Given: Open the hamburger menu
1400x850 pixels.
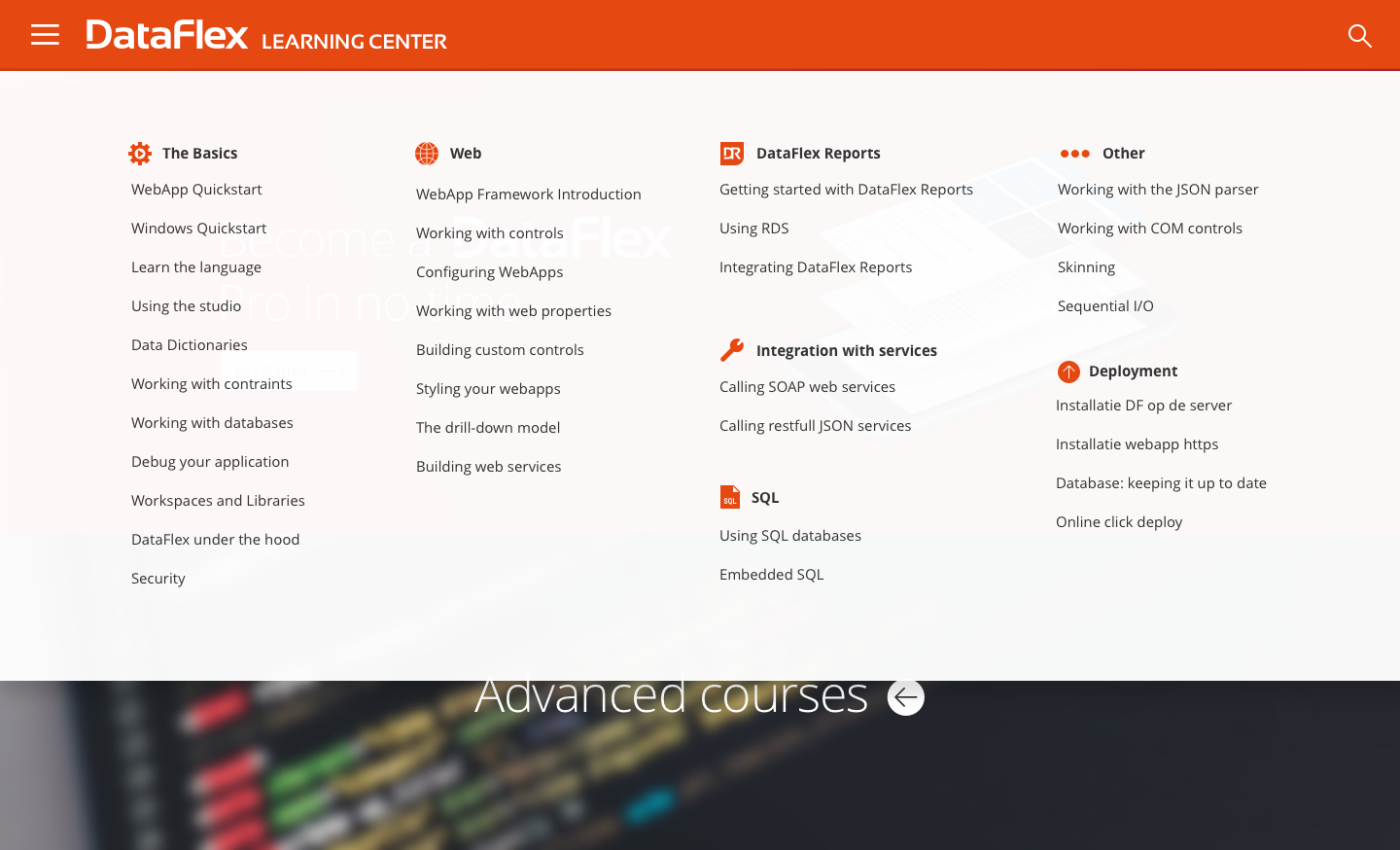Looking at the screenshot, I should pos(45,35).
